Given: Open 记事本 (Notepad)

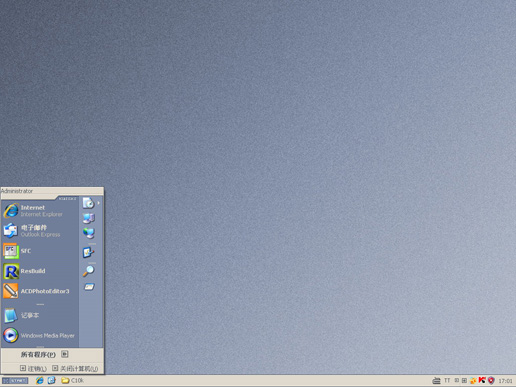Looking at the screenshot, I should (40, 315).
